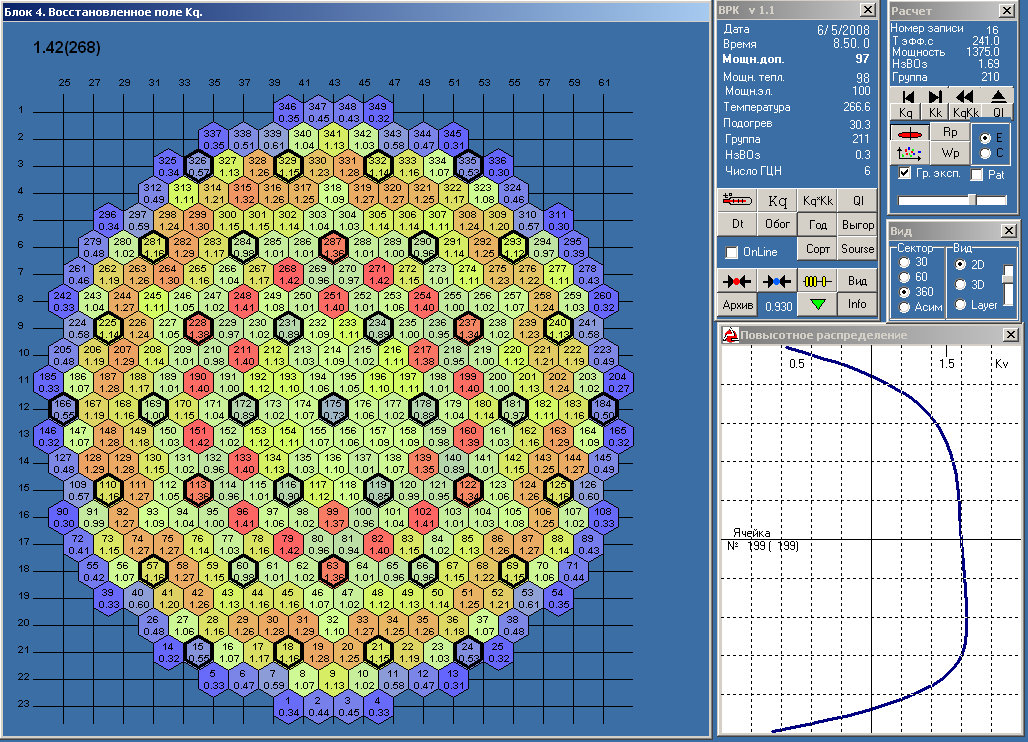The image size is (1028, 742).
Task: Enable the OnLine checkbox
Action: tap(732, 252)
